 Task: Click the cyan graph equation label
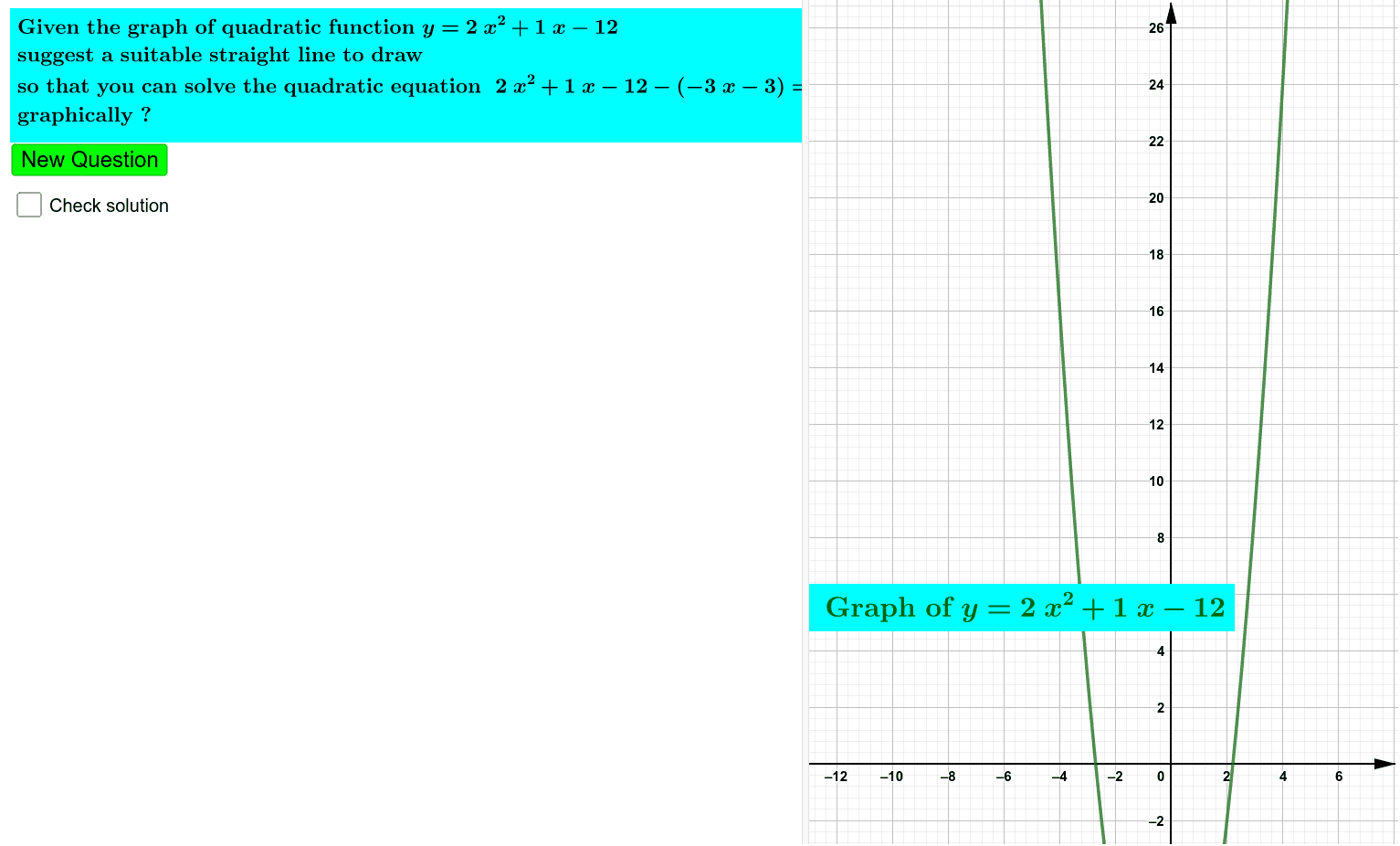tap(1021, 608)
